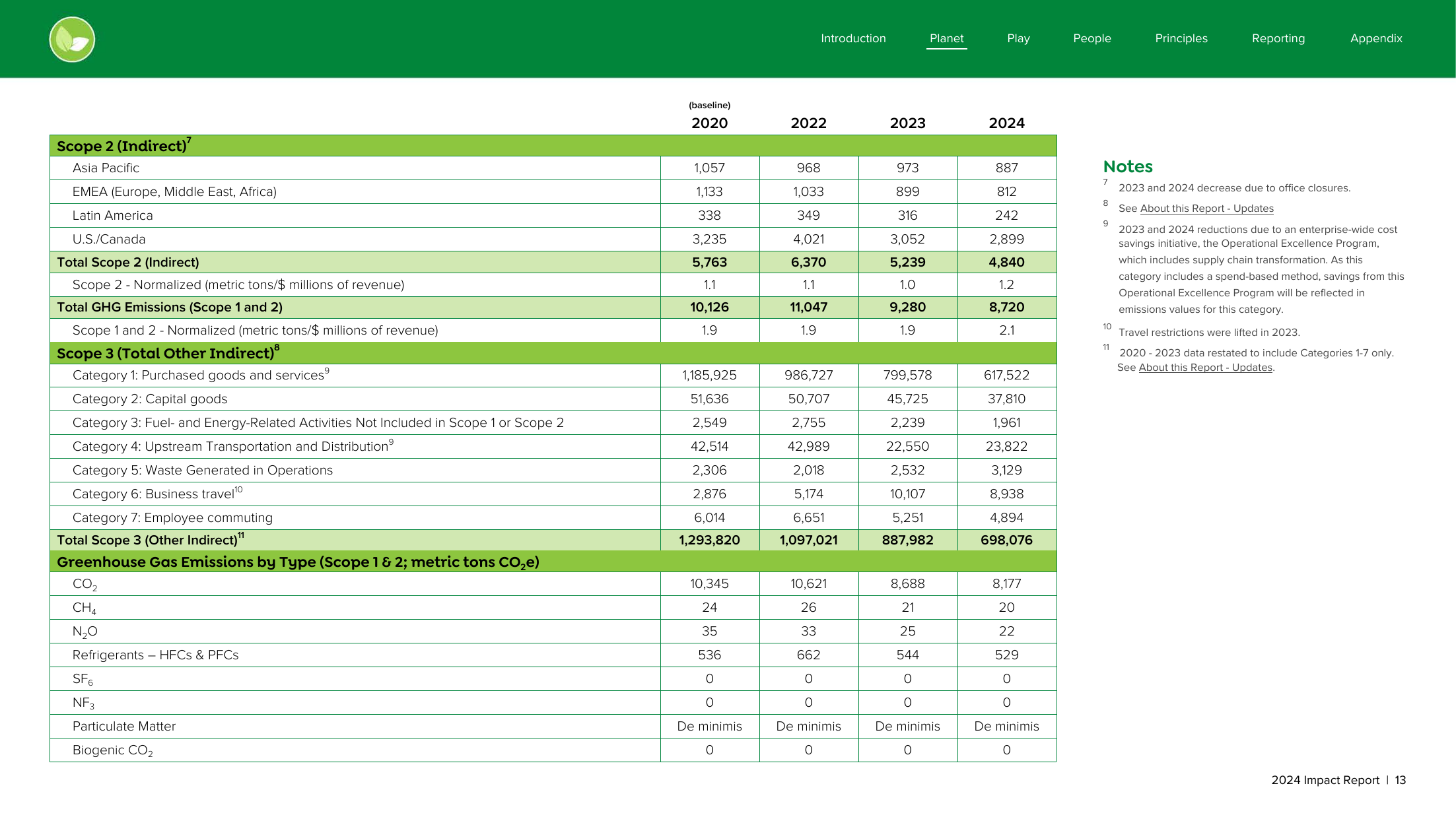Click Refrigerants 2022 value 662
The width and height of the screenshot is (1456, 819).
[808, 655]
